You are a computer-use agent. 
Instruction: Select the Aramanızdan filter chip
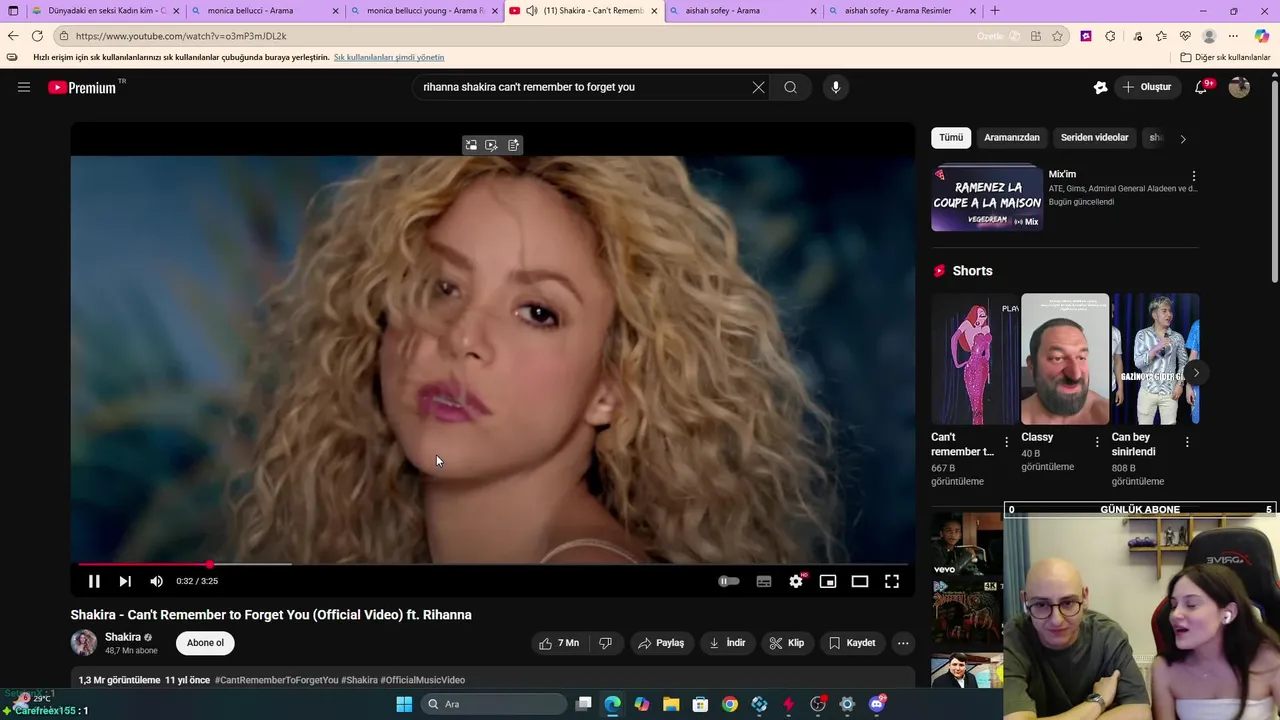pyautogui.click(x=1012, y=138)
